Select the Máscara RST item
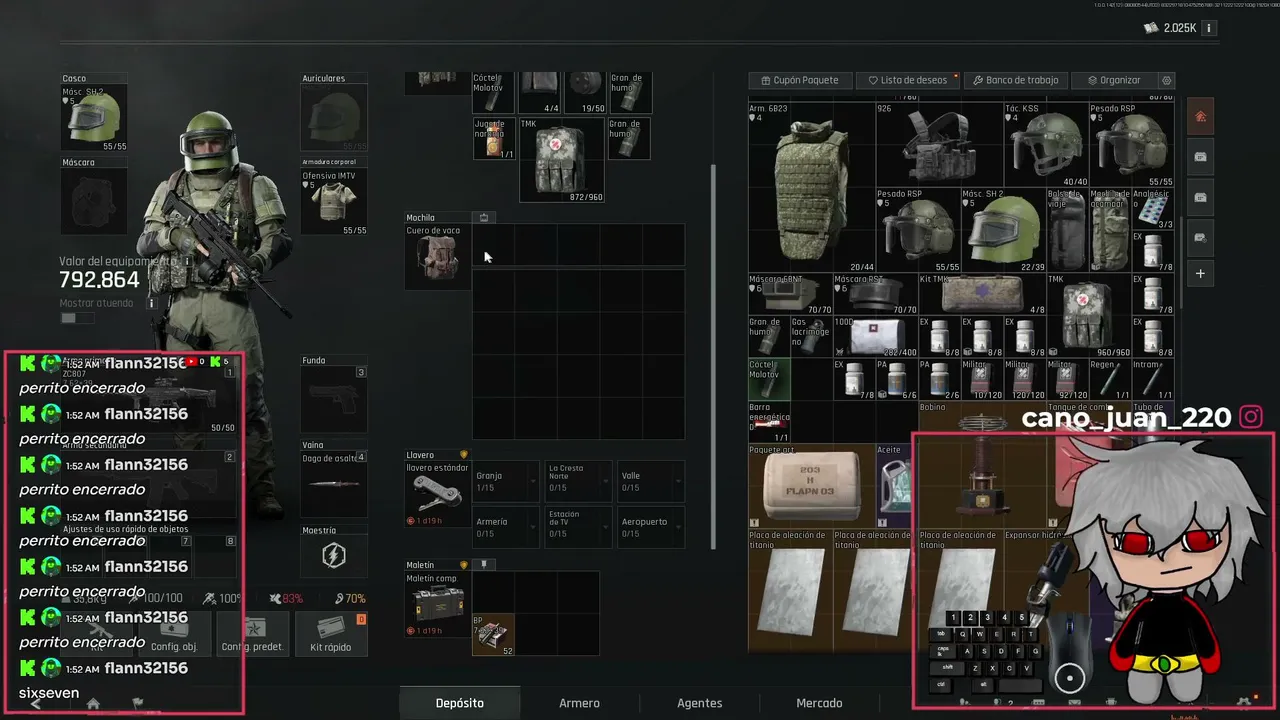Screen dimensions: 1280x720 coord(875,294)
